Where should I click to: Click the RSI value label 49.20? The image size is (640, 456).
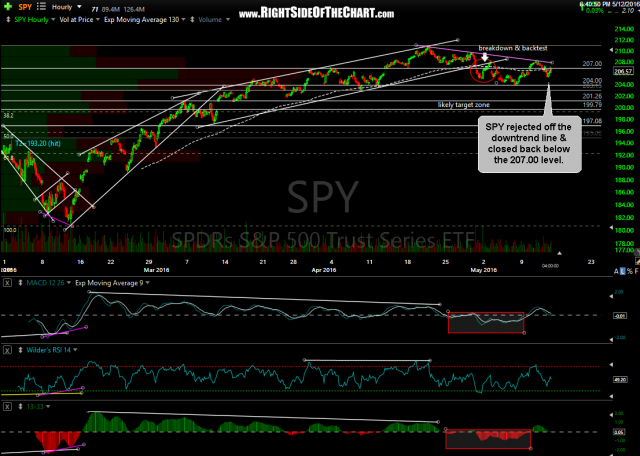620,380
